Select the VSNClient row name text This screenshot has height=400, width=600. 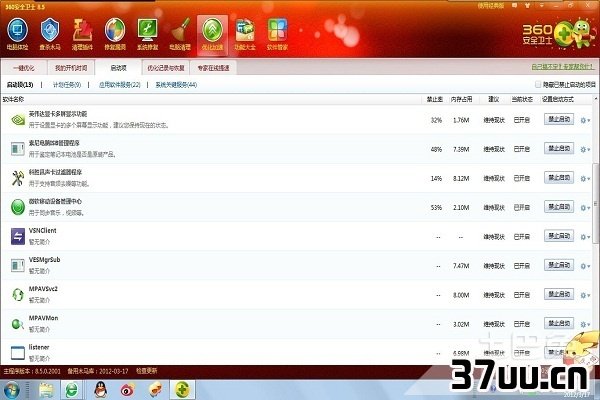pos(42,230)
